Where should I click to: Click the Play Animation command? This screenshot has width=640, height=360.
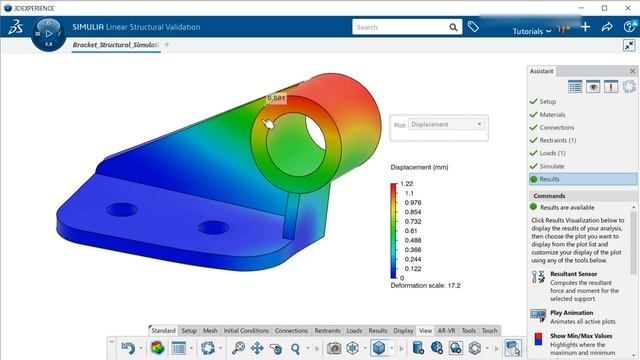click(571, 313)
